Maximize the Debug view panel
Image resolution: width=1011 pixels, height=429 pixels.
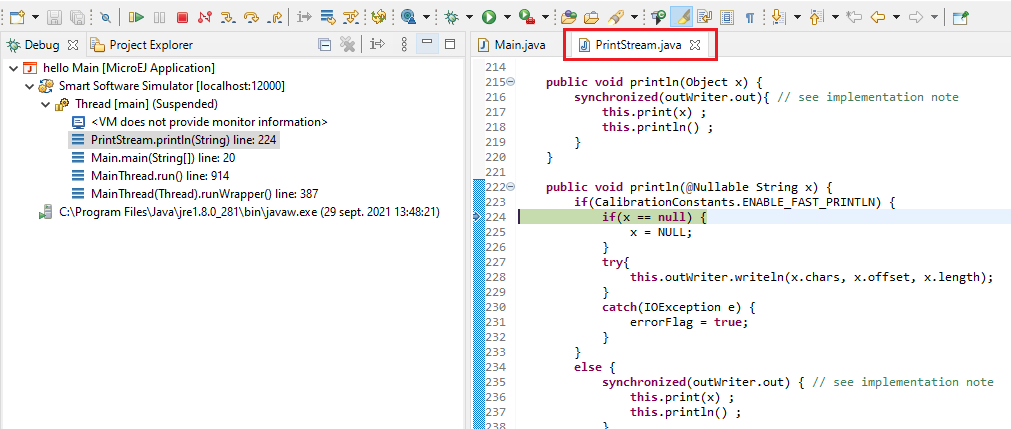pos(450,45)
